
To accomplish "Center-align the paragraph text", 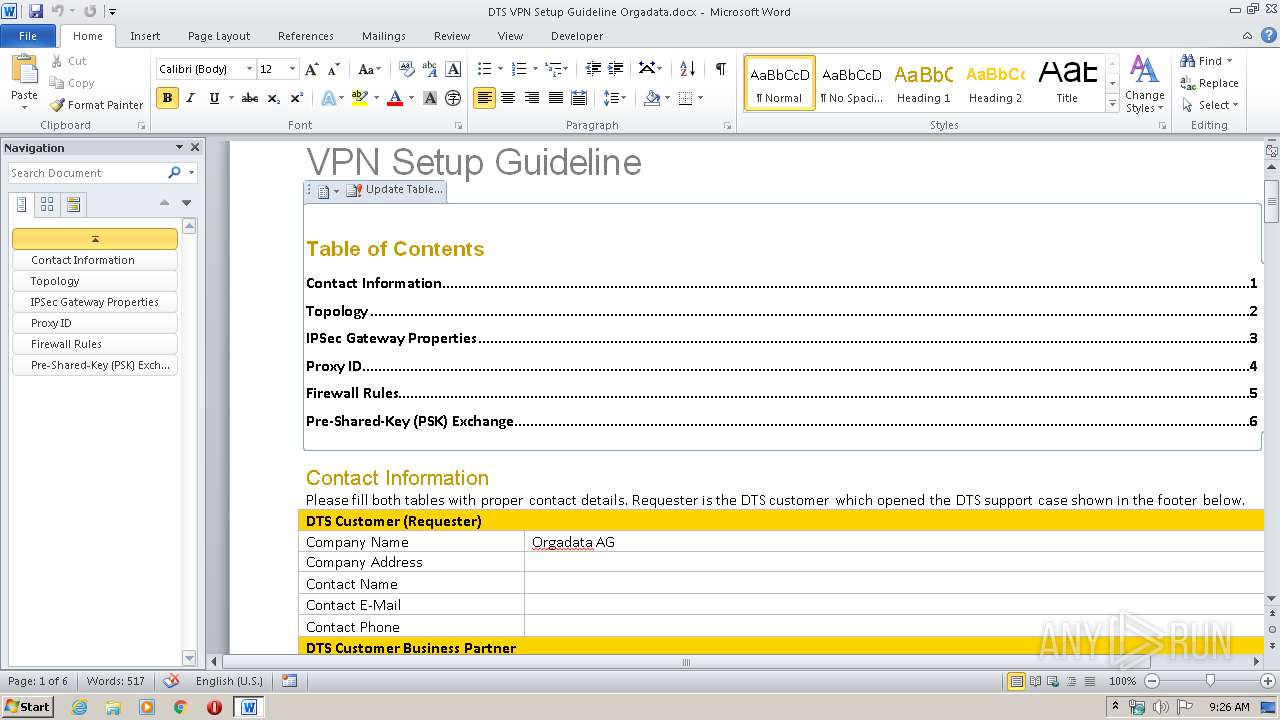I will 508,98.
